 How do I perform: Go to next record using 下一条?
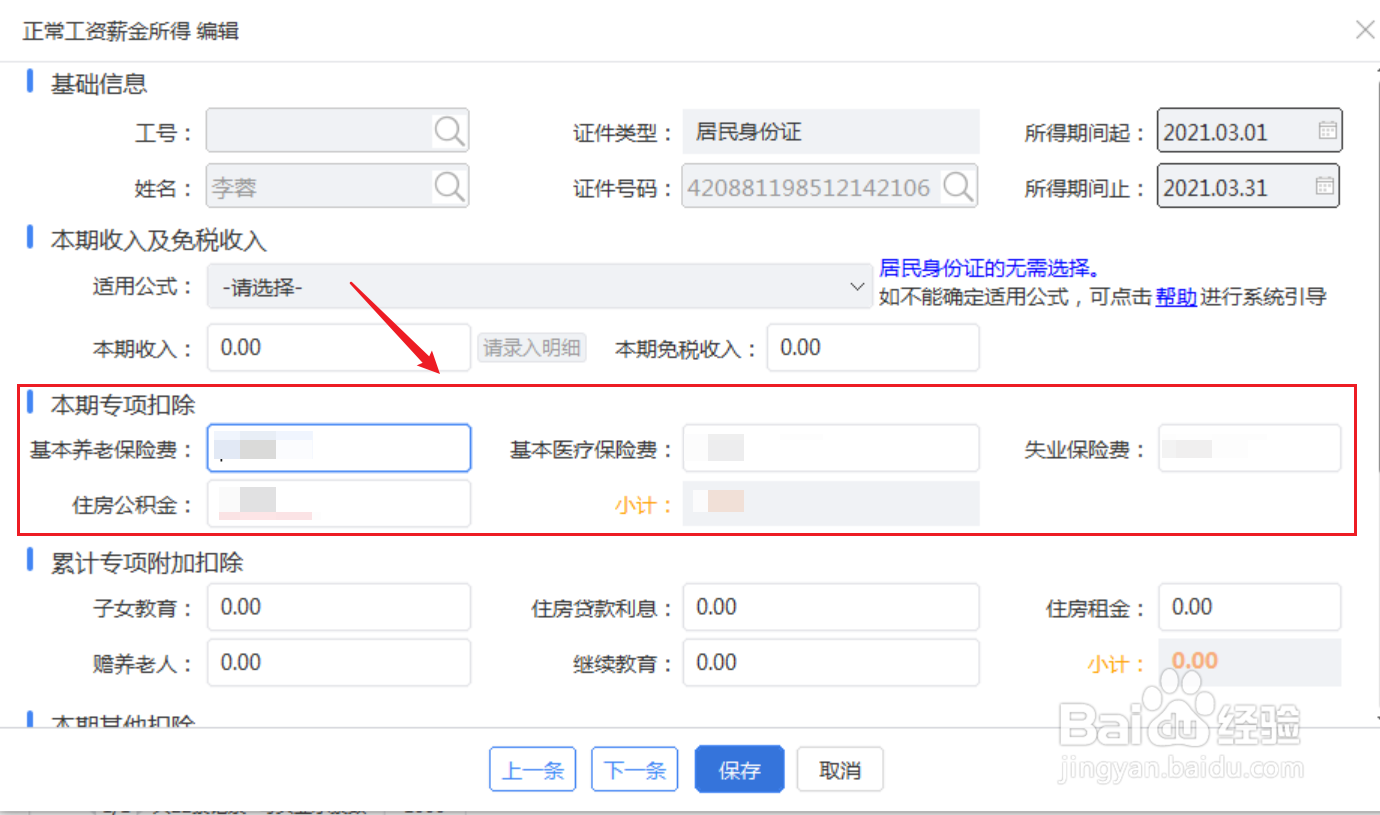634,769
